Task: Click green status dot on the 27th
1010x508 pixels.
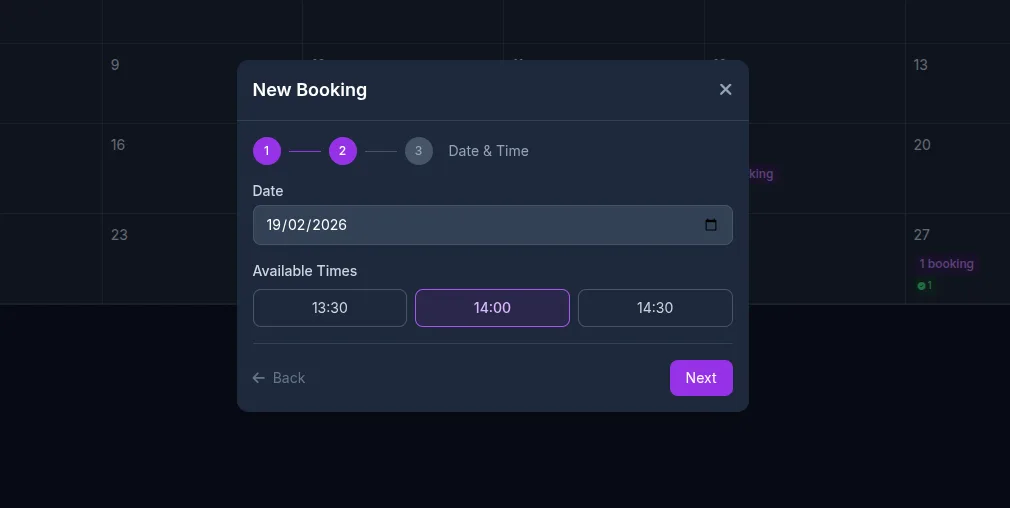Action: (x=921, y=286)
